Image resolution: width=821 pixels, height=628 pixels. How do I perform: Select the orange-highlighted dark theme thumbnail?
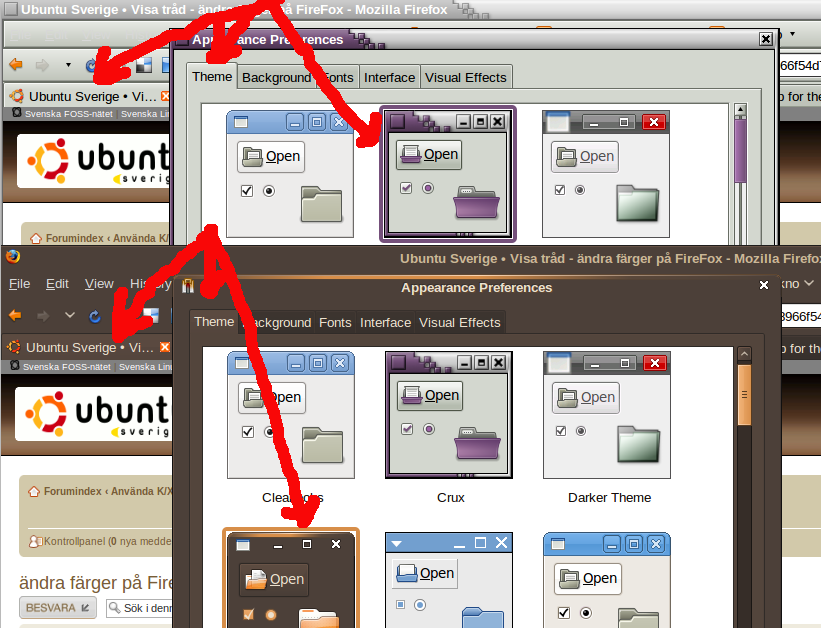click(291, 578)
